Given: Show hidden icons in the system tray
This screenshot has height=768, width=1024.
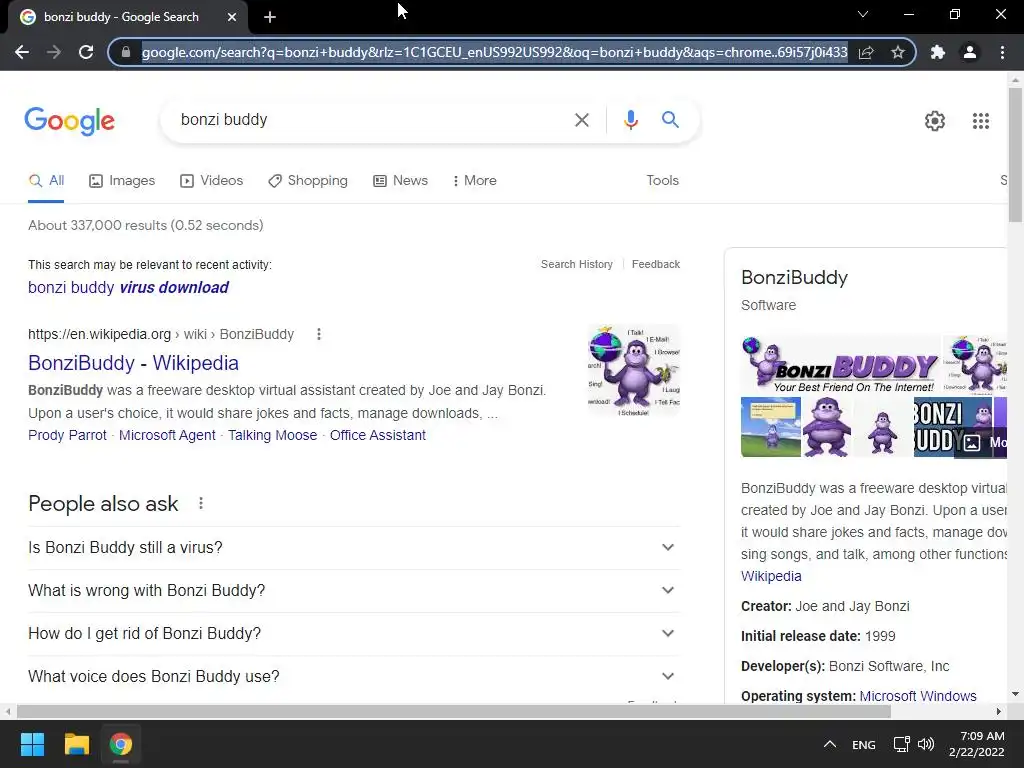Looking at the screenshot, I should click(829, 744).
